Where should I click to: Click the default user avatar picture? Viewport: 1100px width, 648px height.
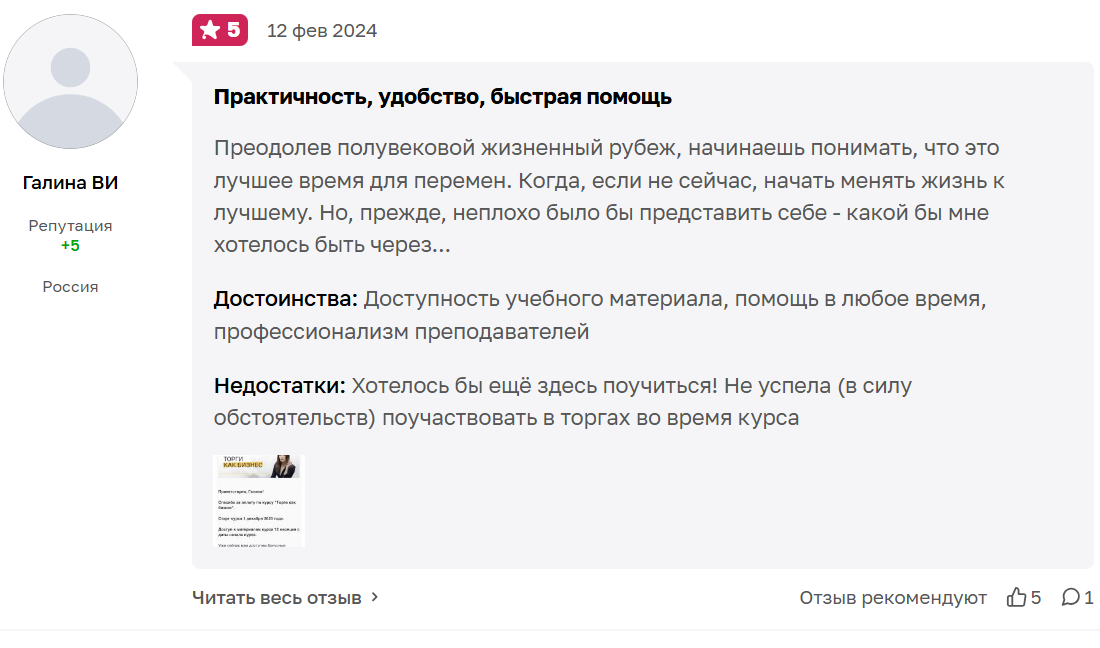tap(70, 82)
